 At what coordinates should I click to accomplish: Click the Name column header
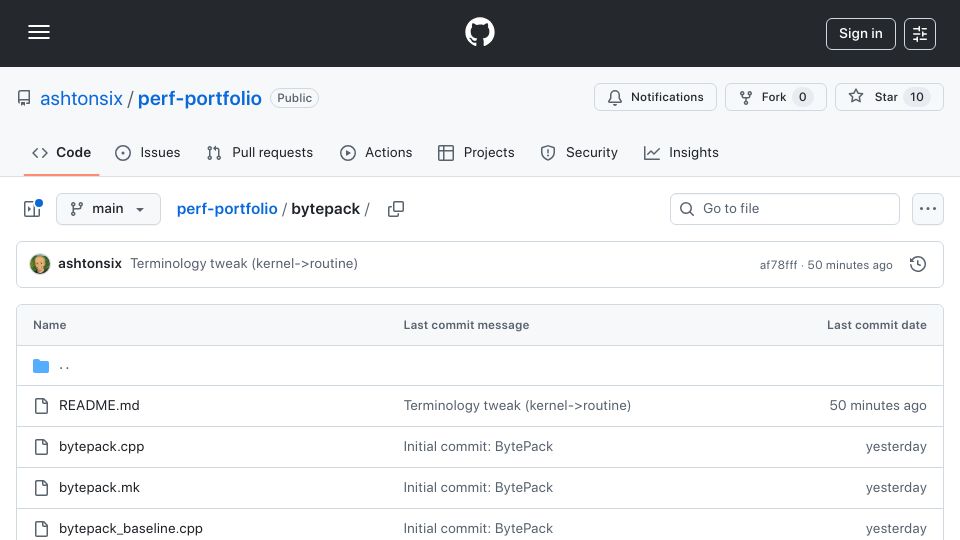tap(50, 325)
